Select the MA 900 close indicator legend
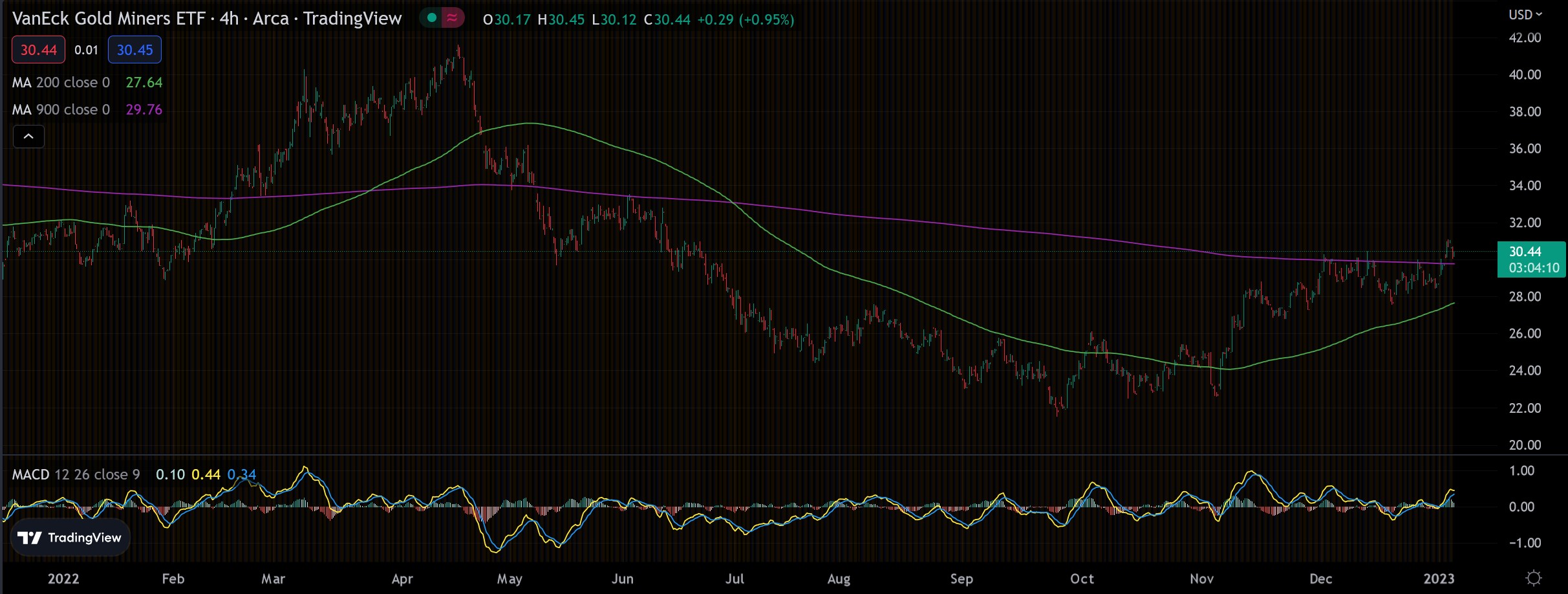Image resolution: width=1568 pixels, height=594 pixels. (61, 109)
